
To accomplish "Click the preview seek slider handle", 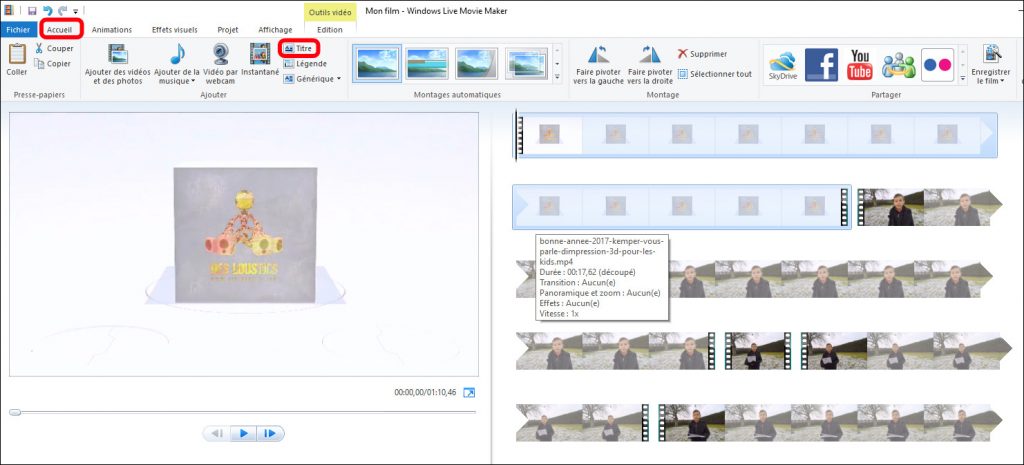I will pos(15,412).
